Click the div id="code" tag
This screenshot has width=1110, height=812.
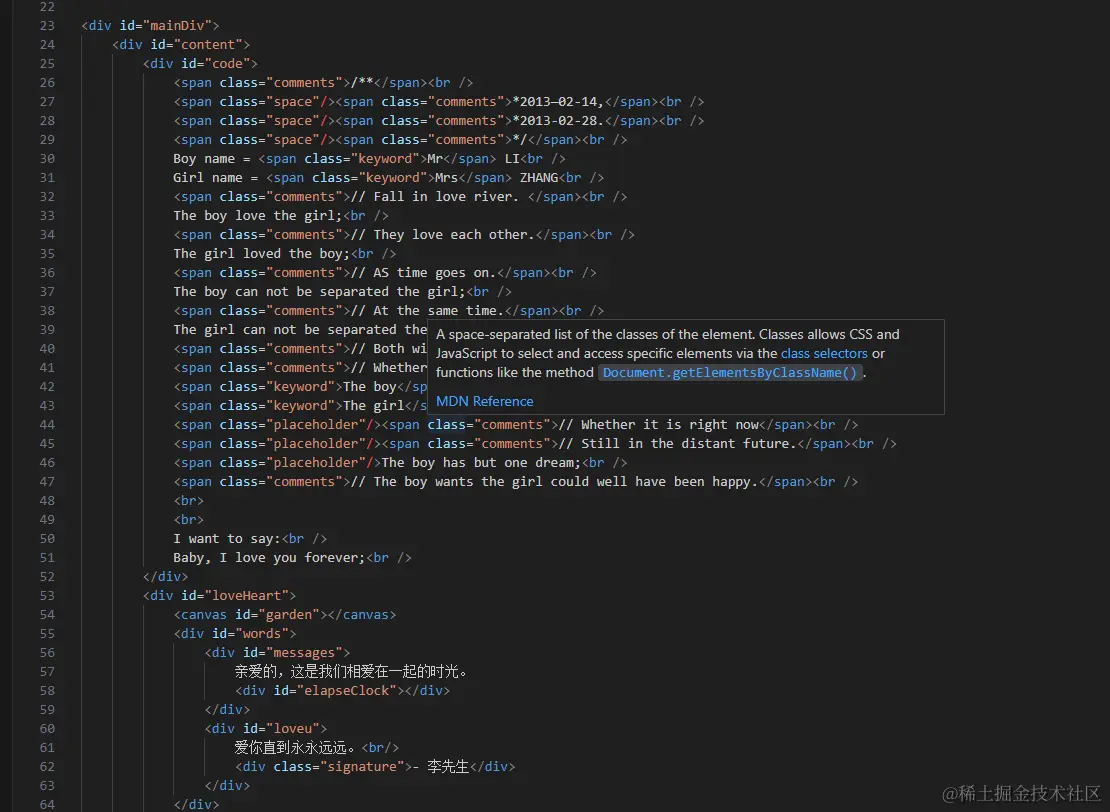[x=200, y=64]
